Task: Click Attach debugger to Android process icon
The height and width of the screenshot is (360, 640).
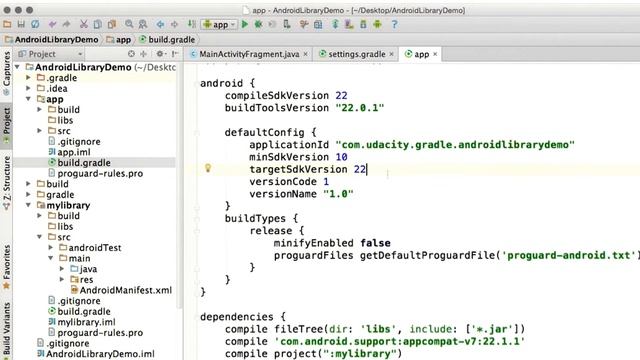Action: 287,24
